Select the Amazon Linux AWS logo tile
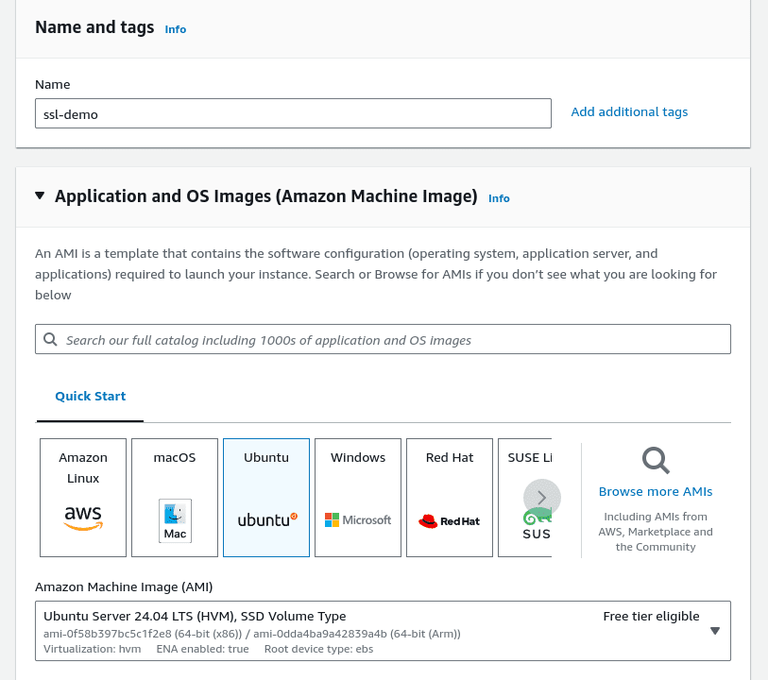This screenshot has width=768, height=680. click(x=83, y=497)
